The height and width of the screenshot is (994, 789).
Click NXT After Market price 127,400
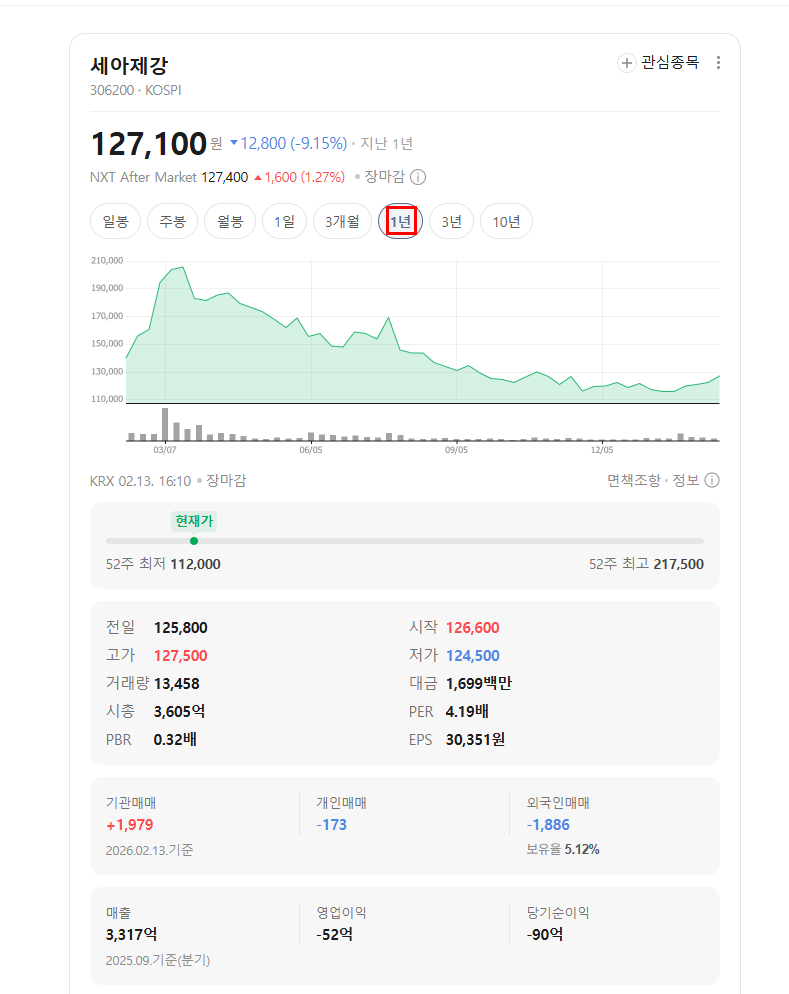point(224,178)
